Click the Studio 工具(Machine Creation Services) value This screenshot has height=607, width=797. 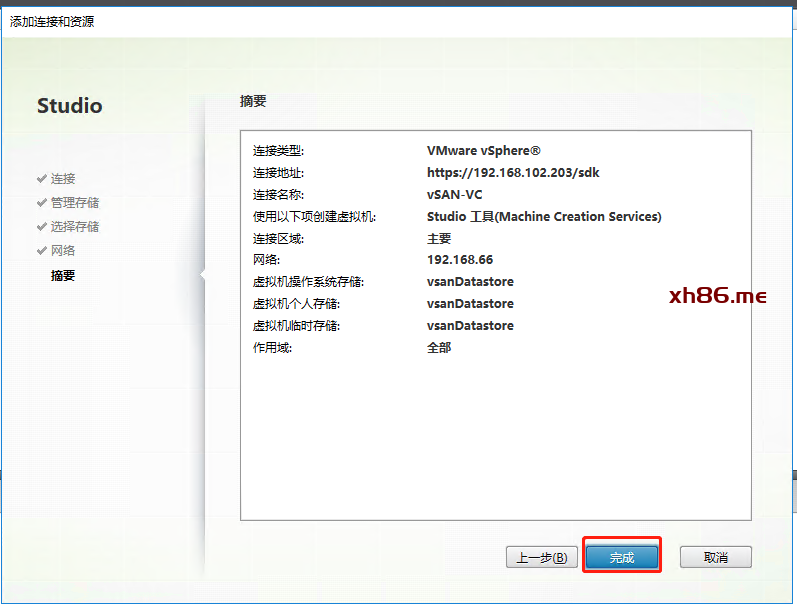pyautogui.click(x=544, y=216)
